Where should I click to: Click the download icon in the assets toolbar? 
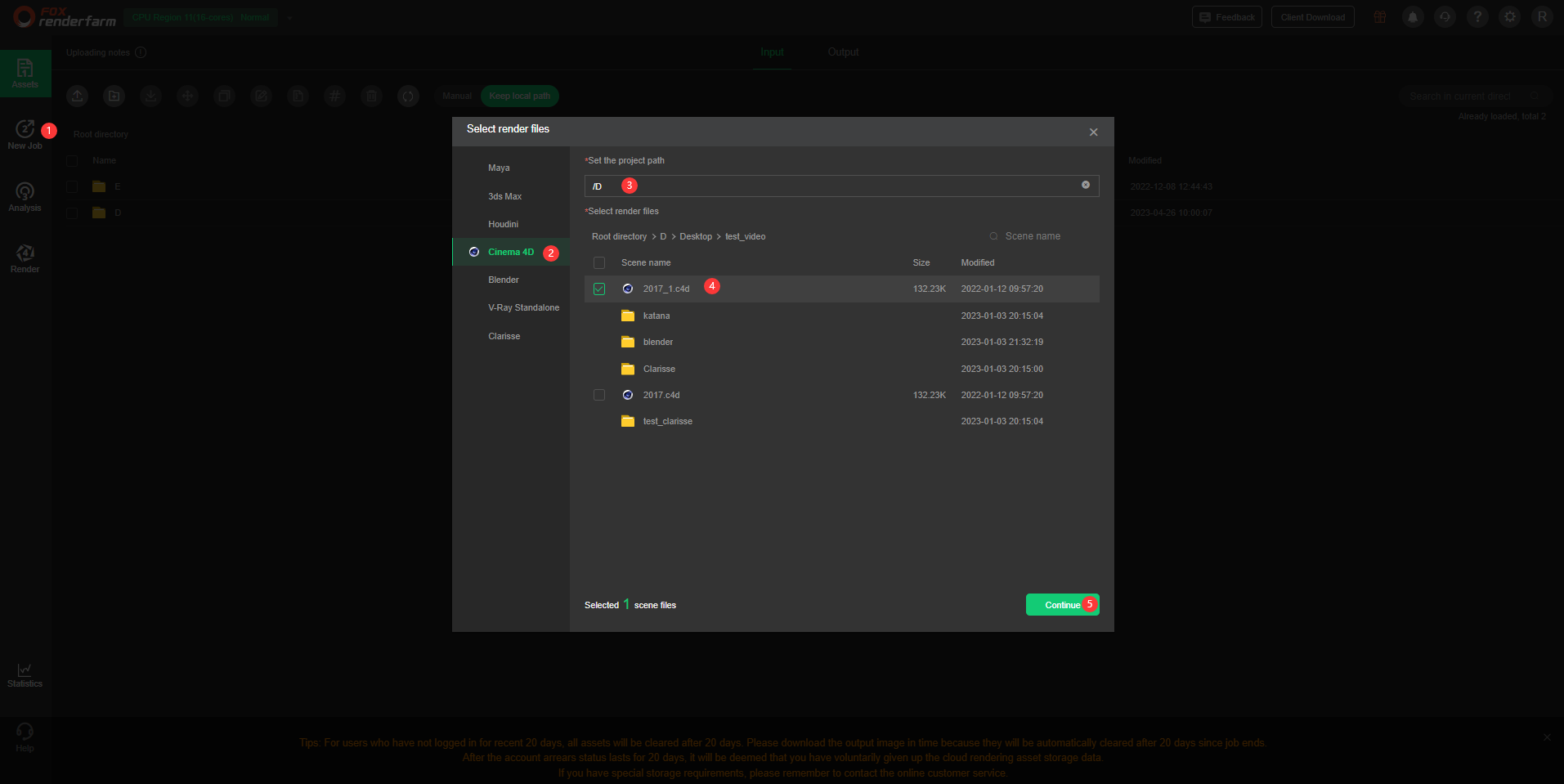pos(151,96)
